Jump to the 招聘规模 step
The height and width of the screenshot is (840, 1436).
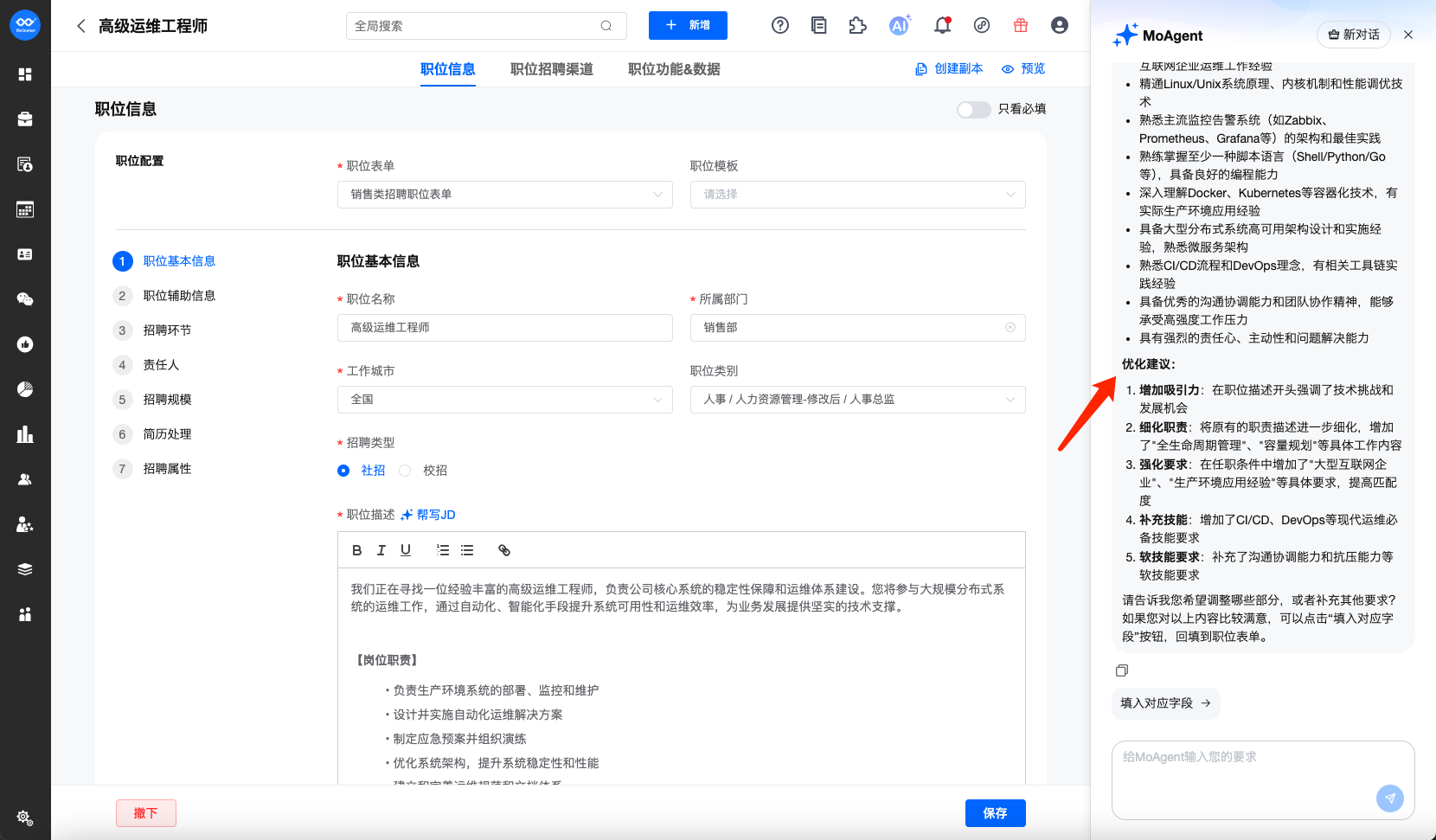[152, 400]
